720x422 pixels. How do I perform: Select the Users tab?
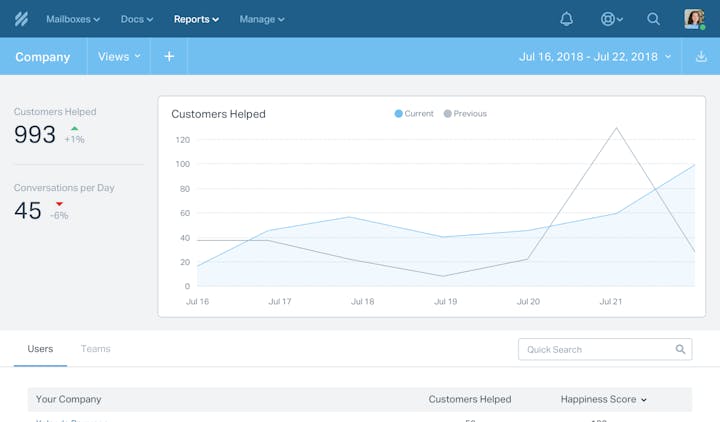40,349
